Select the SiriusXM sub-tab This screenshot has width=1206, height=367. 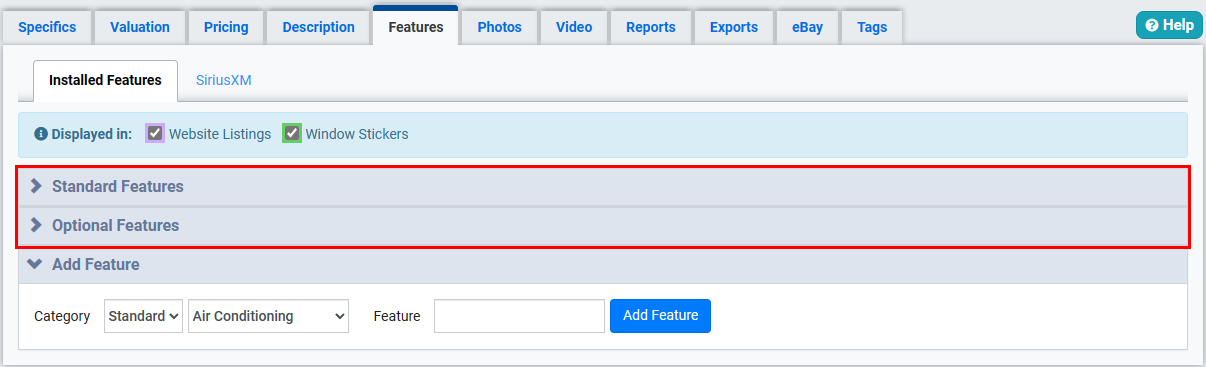coord(224,80)
